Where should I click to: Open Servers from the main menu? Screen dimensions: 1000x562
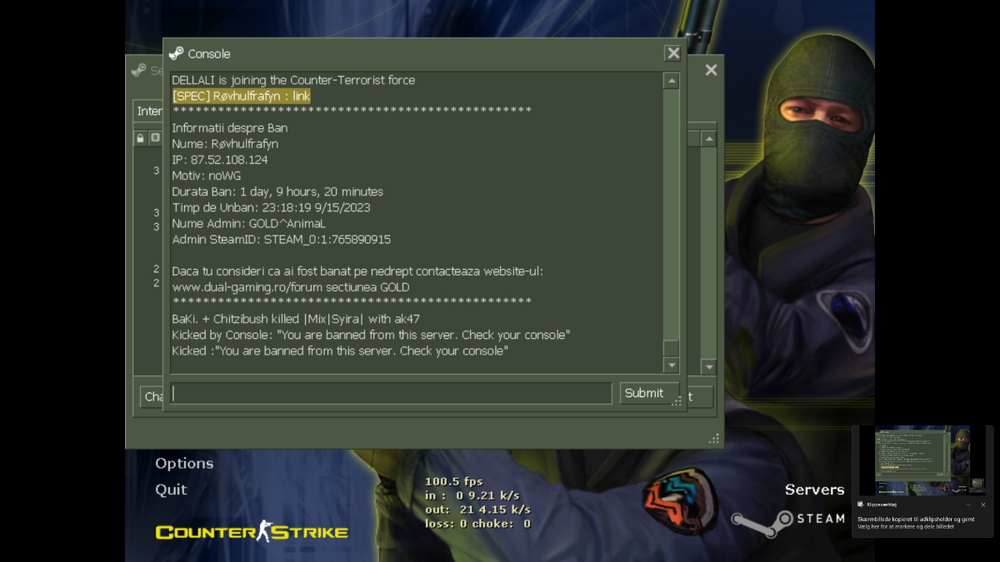coord(814,489)
